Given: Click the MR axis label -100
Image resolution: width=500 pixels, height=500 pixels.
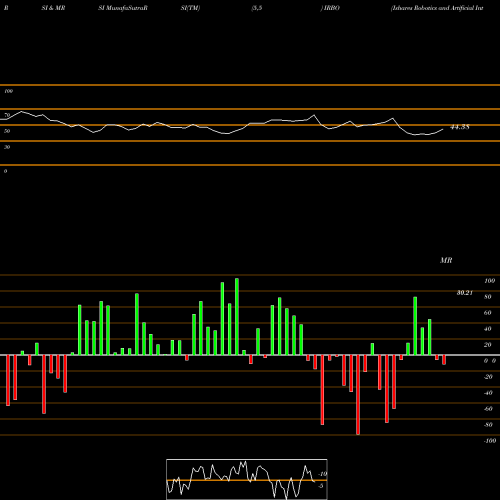Looking at the screenshot, I should (490, 441).
